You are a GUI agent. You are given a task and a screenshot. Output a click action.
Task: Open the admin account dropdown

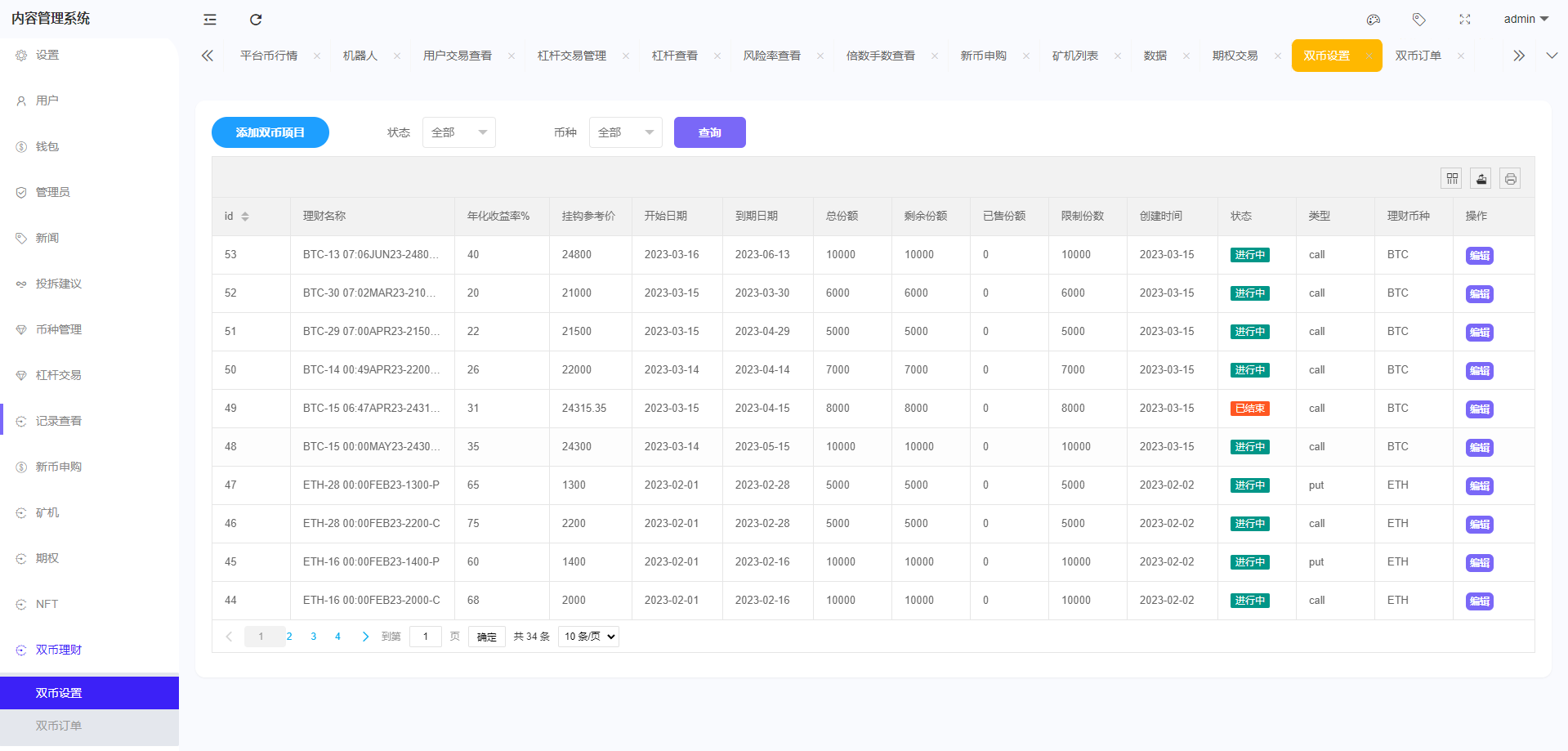coord(1525,19)
